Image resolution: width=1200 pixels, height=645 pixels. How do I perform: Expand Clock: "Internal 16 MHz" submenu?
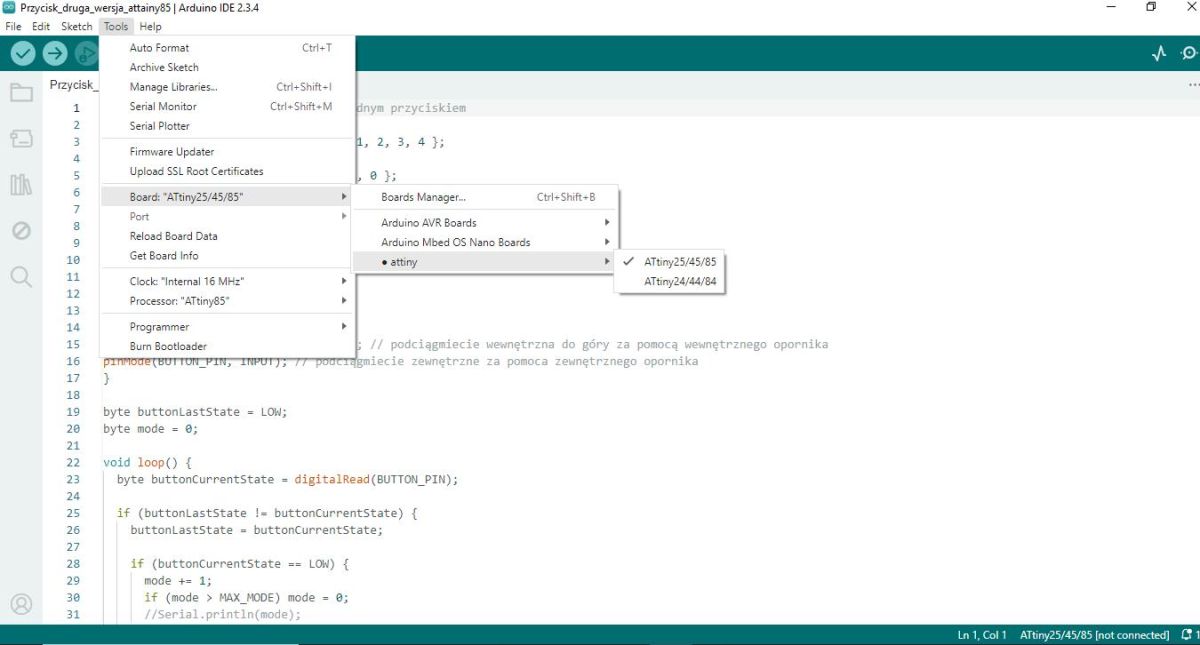pyautogui.click(x=227, y=281)
